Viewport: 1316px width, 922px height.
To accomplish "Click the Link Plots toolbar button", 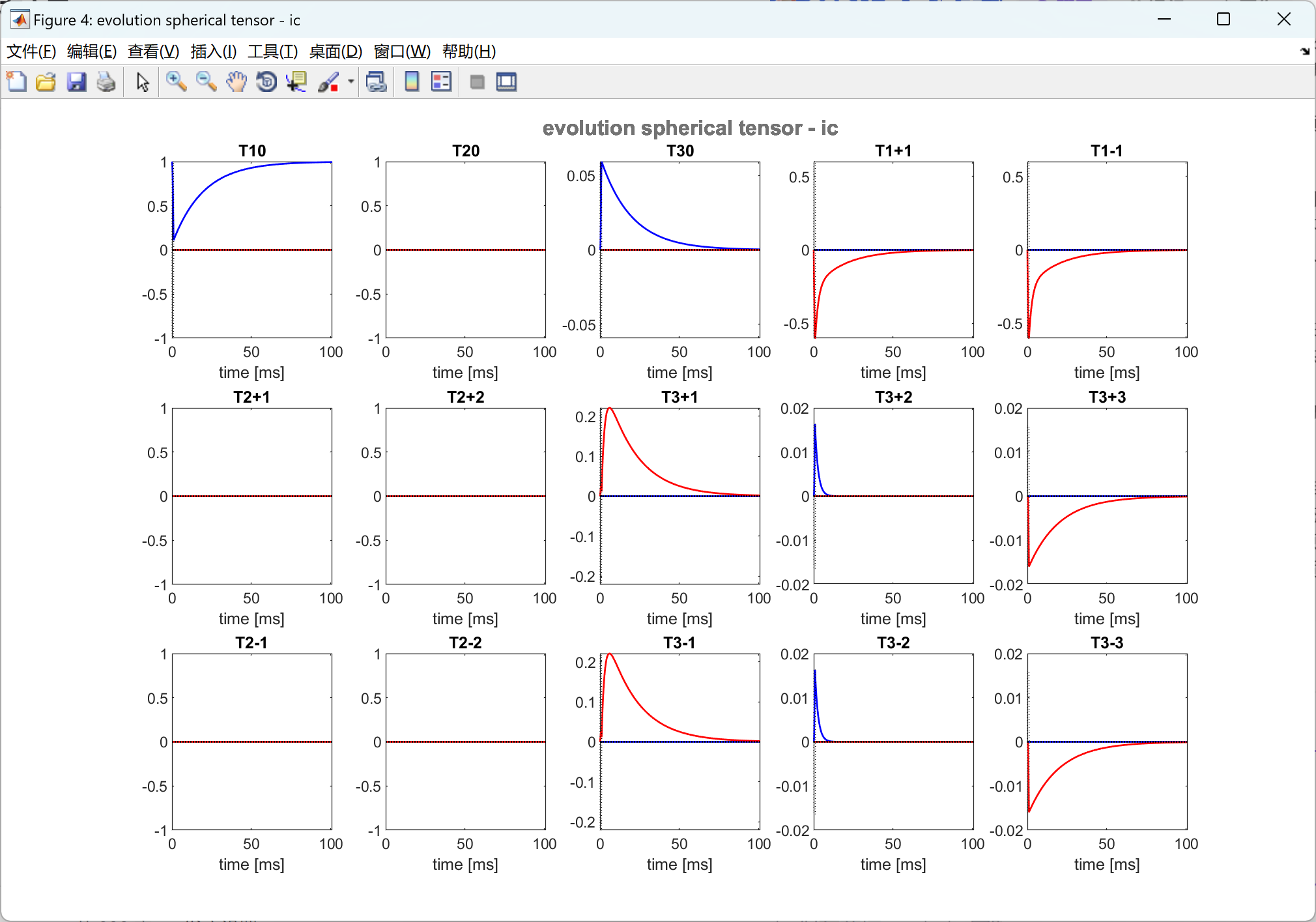I will pos(377,82).
